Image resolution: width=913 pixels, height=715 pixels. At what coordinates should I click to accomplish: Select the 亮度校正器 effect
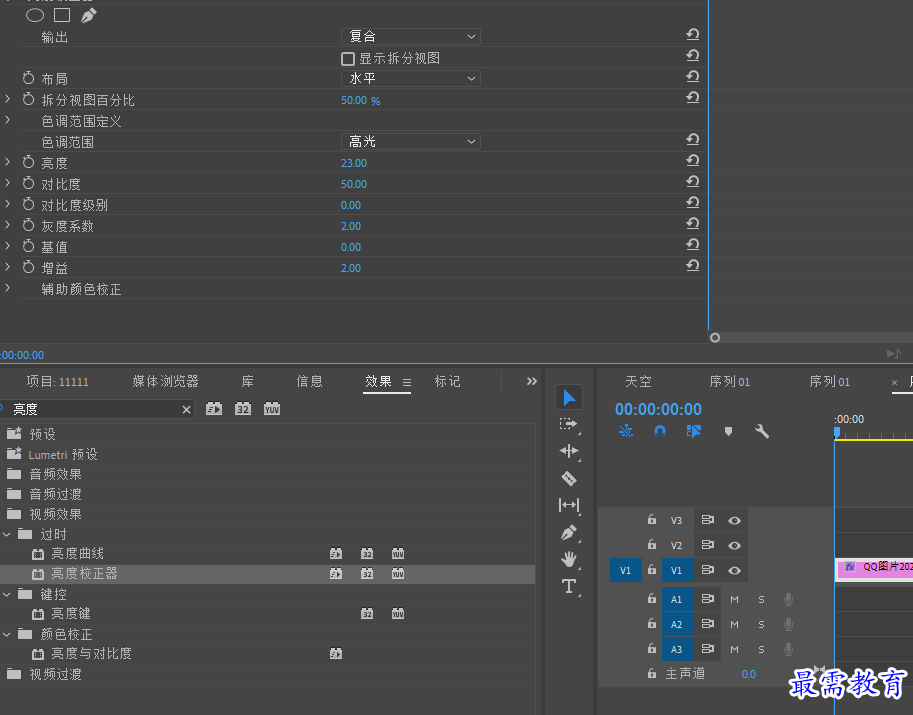tap(84, 574)
